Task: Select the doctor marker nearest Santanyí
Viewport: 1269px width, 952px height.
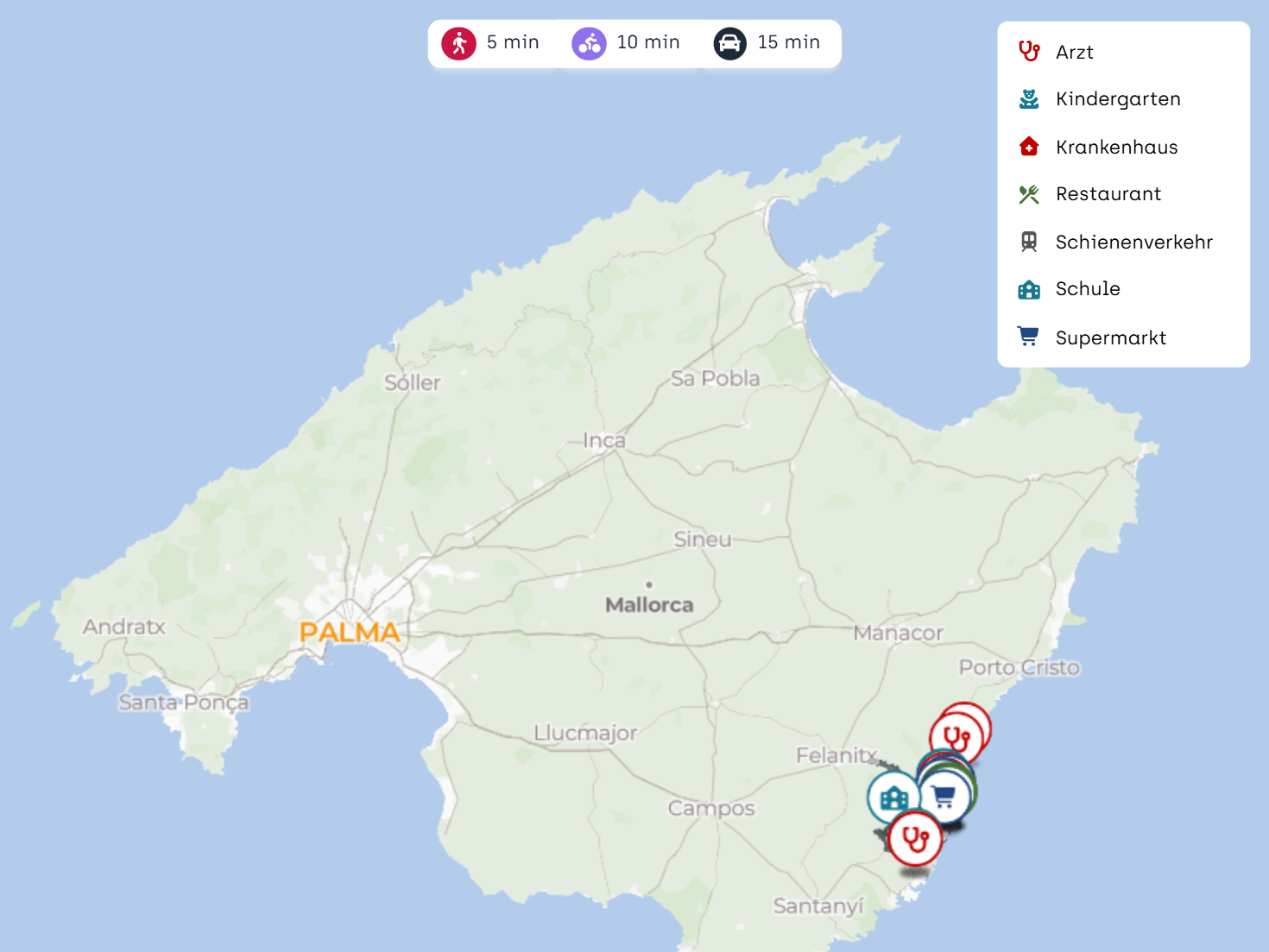Action: click(x=914, y=838)
